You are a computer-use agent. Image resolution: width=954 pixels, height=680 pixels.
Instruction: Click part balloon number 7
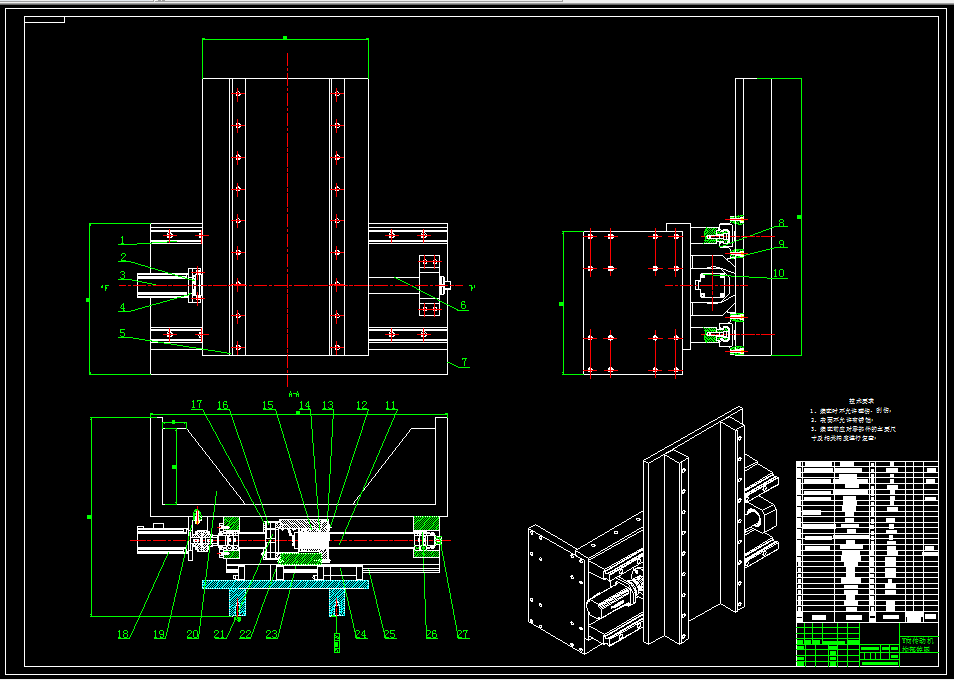click(464, 362)
